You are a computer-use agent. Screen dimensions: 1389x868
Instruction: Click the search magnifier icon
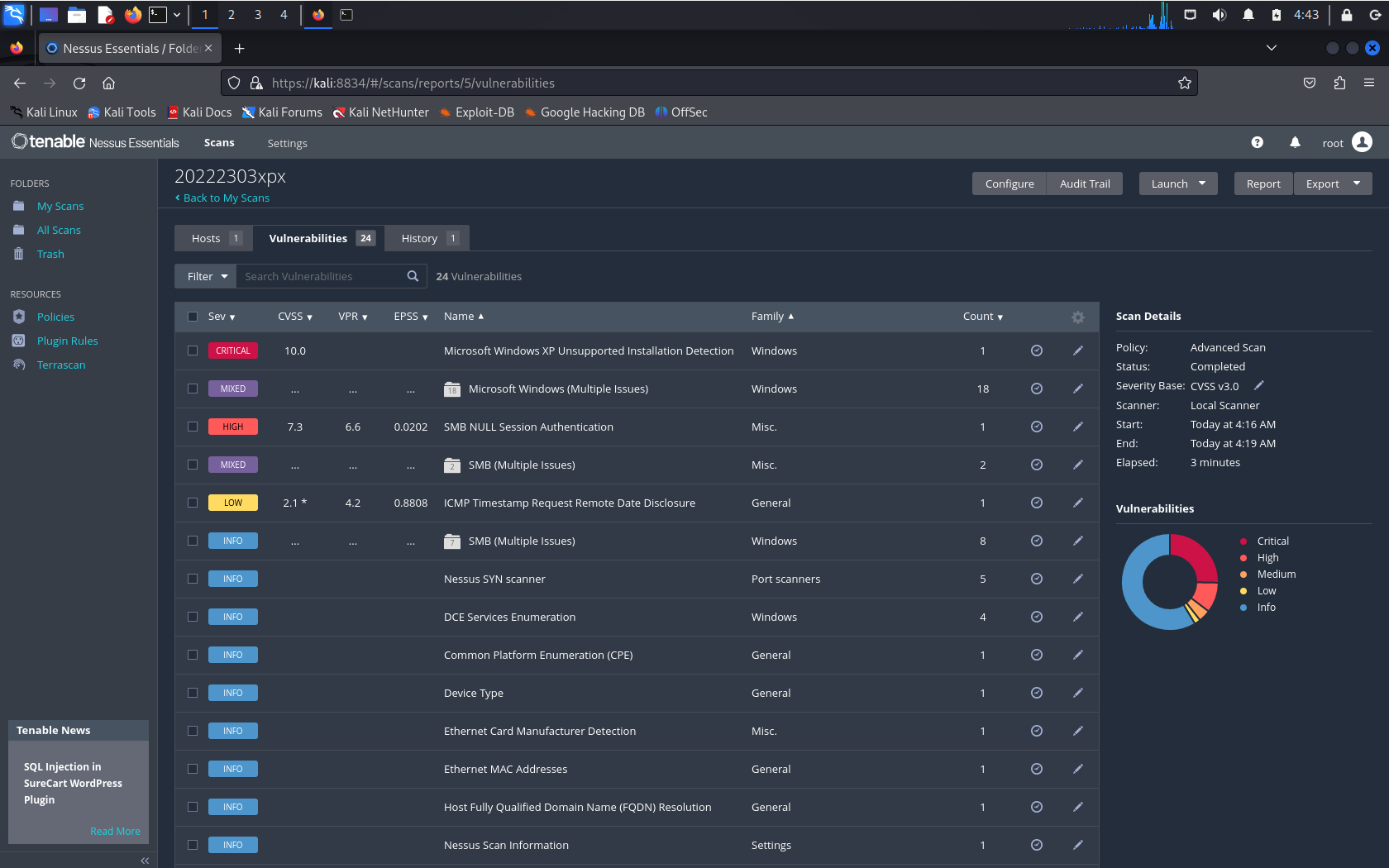(x=413, y=276)
